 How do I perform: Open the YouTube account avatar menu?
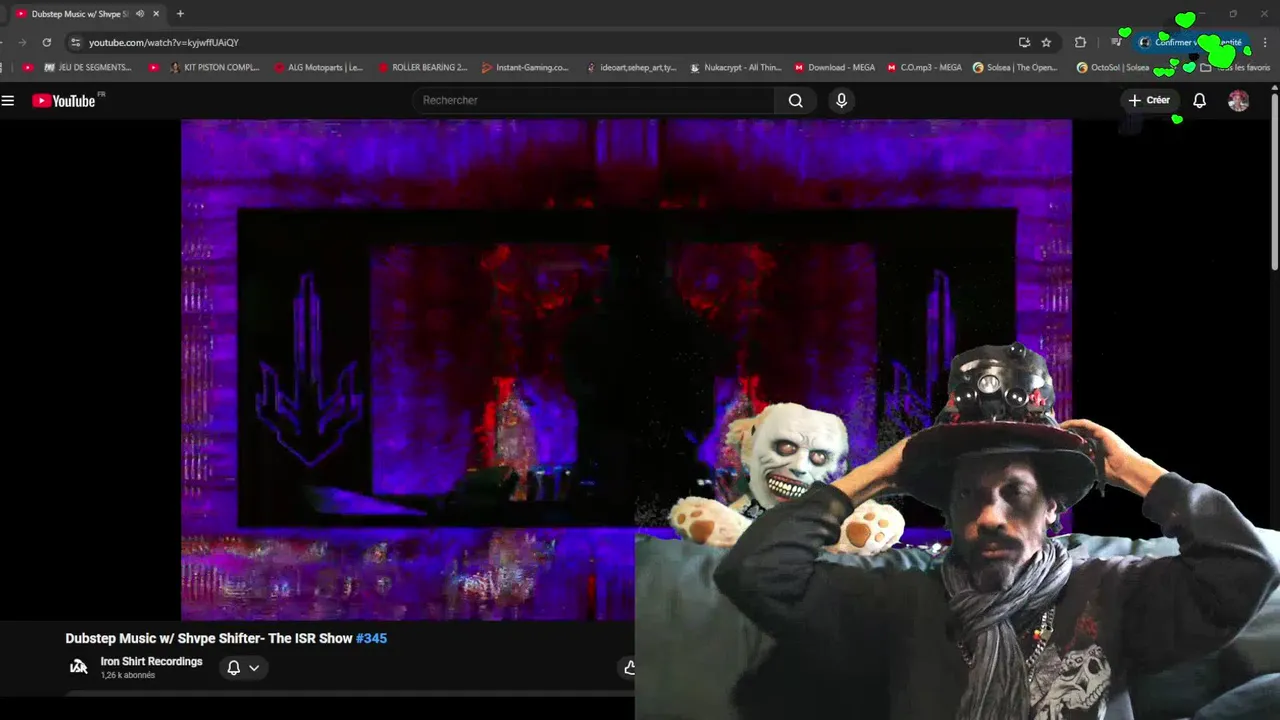(1238, 100)
